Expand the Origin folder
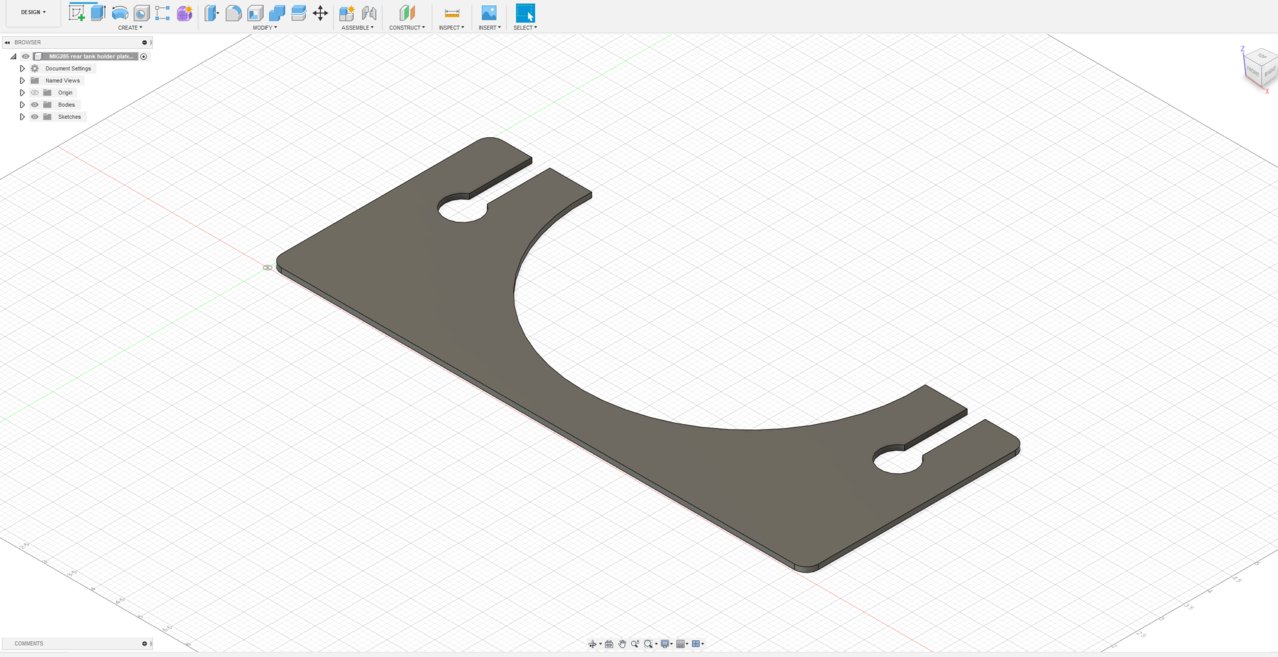The image size is (1278, 657). (x=22, y=92)
